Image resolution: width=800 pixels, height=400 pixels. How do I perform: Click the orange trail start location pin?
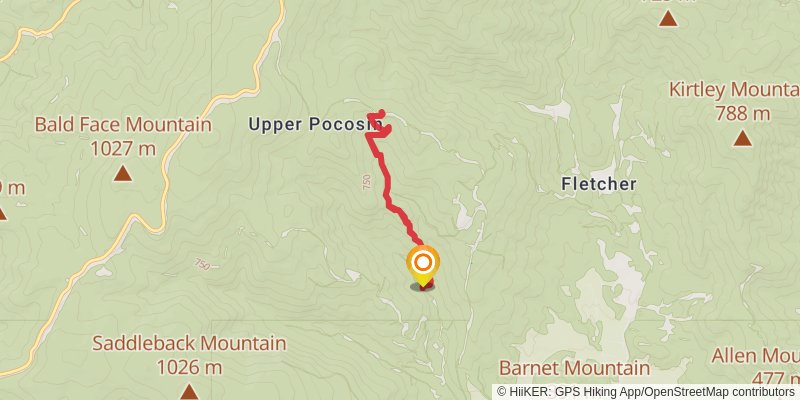tap(423, 265)
